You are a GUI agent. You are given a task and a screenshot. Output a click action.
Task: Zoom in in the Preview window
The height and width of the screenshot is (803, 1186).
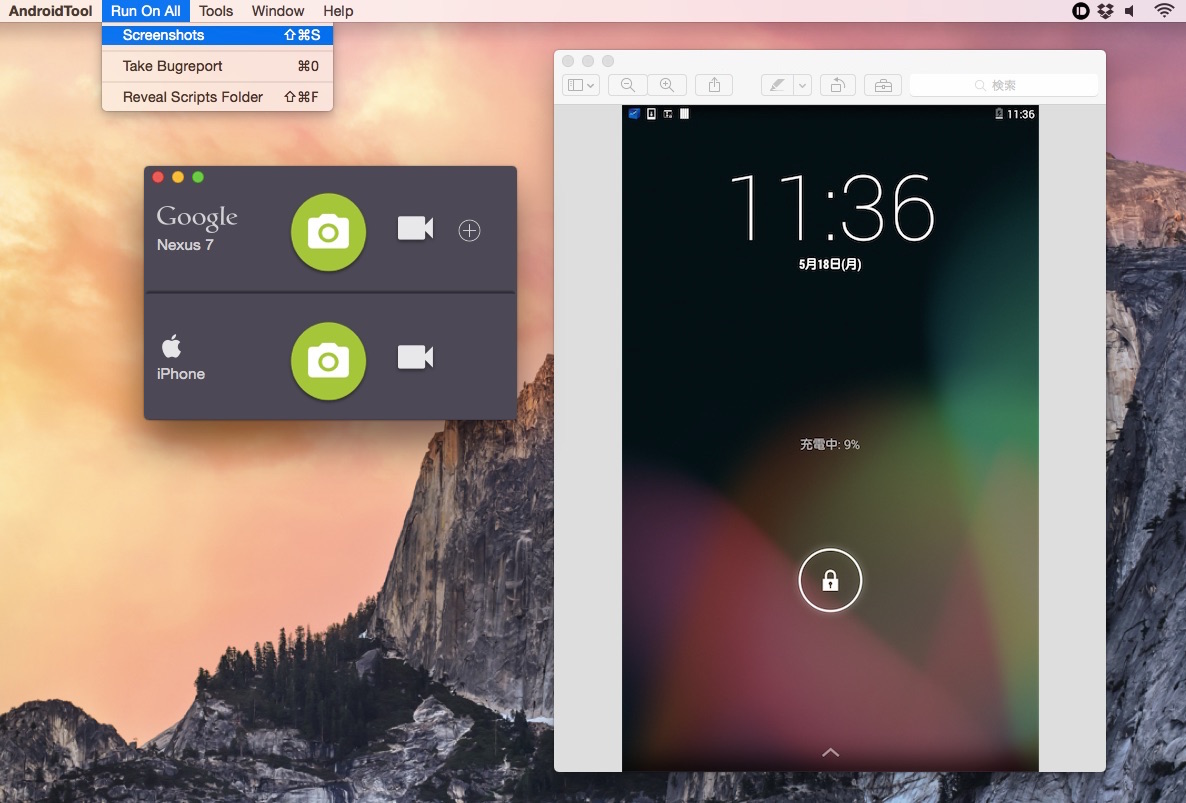(x=666, y=85)
